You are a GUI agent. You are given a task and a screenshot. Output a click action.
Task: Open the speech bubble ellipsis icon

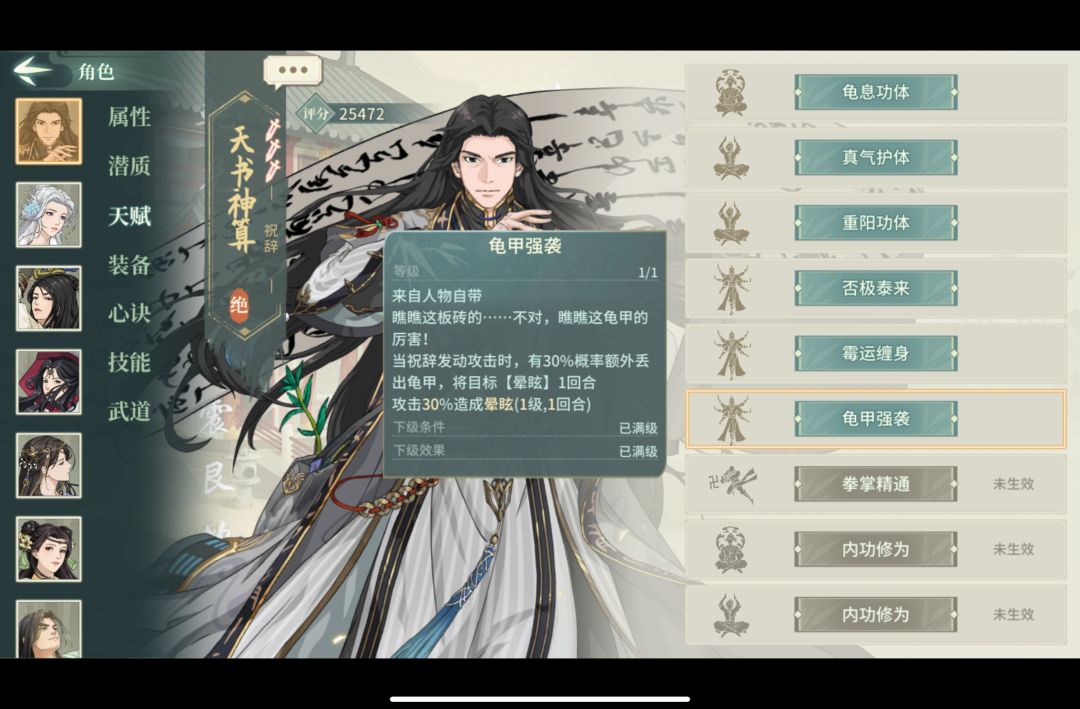293,71
